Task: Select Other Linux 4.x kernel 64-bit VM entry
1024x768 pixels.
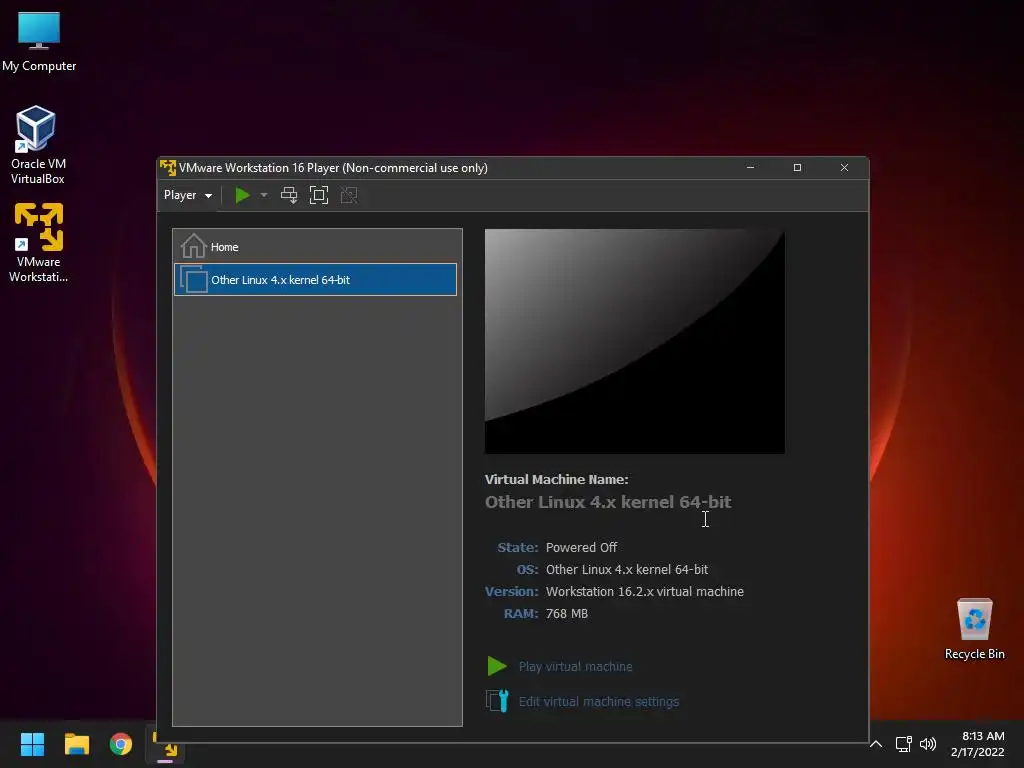Action: (315, 280)
